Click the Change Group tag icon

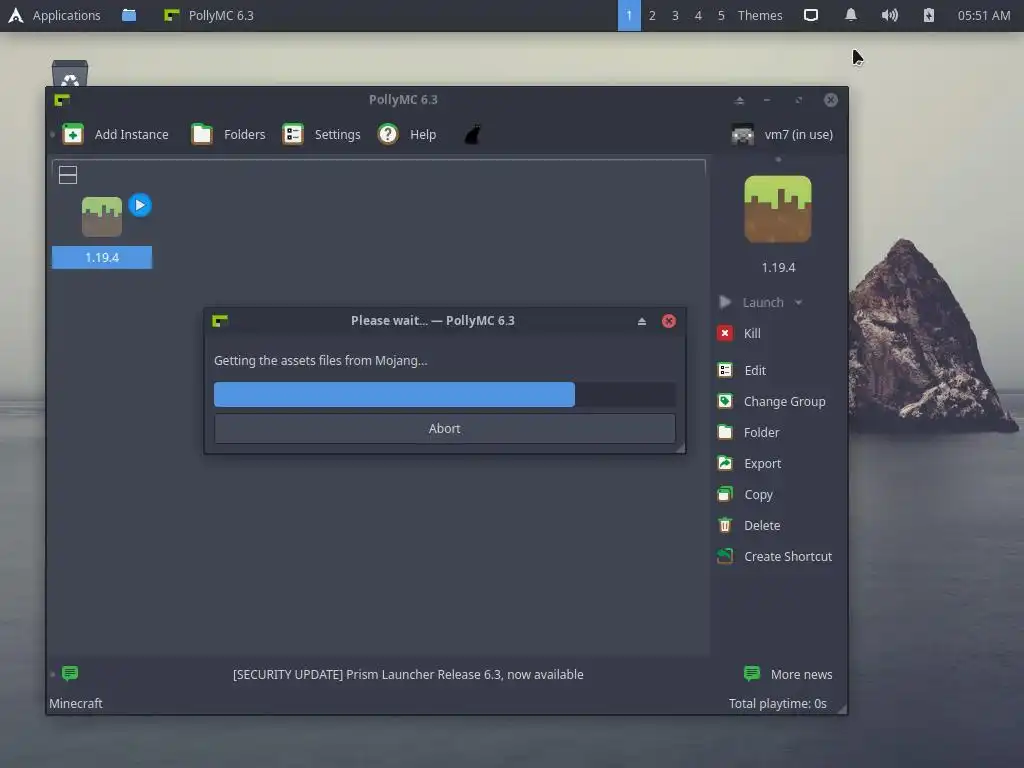tap(725, 401)
